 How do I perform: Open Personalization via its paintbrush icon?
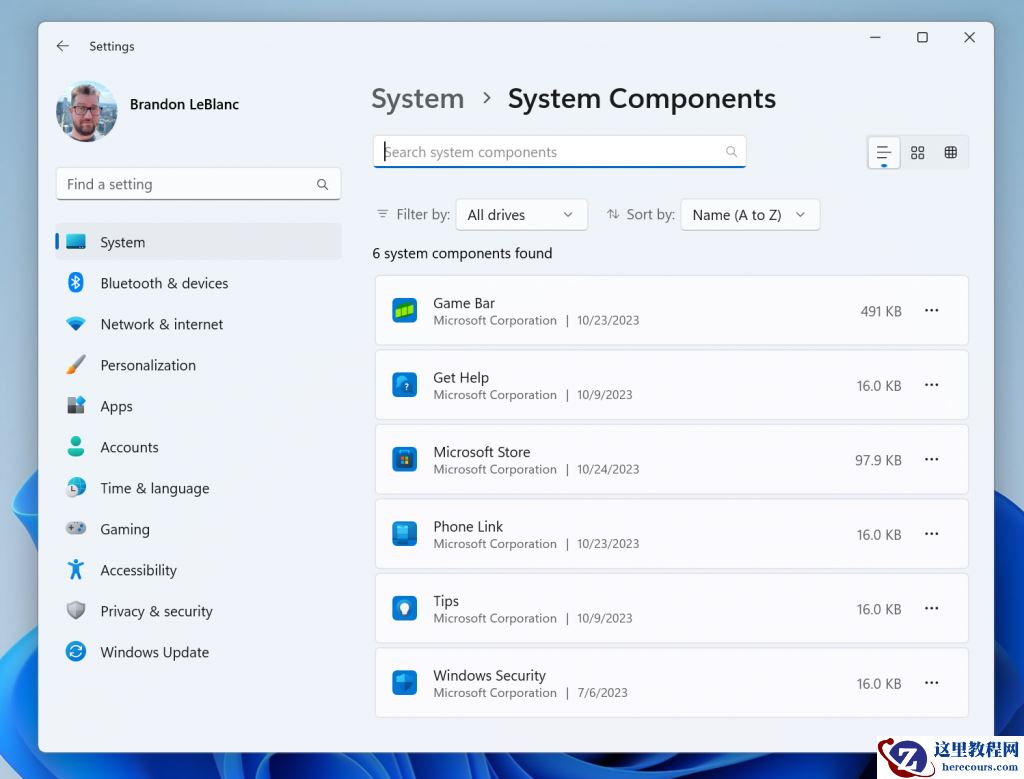click(75, 365)
